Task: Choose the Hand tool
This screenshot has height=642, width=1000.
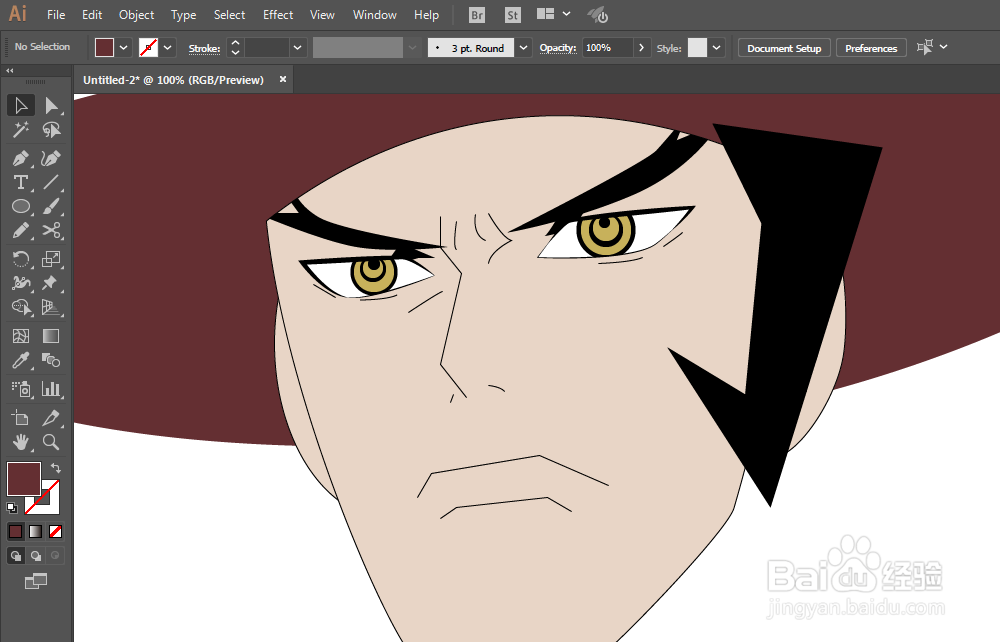Action: pos(20,442)
